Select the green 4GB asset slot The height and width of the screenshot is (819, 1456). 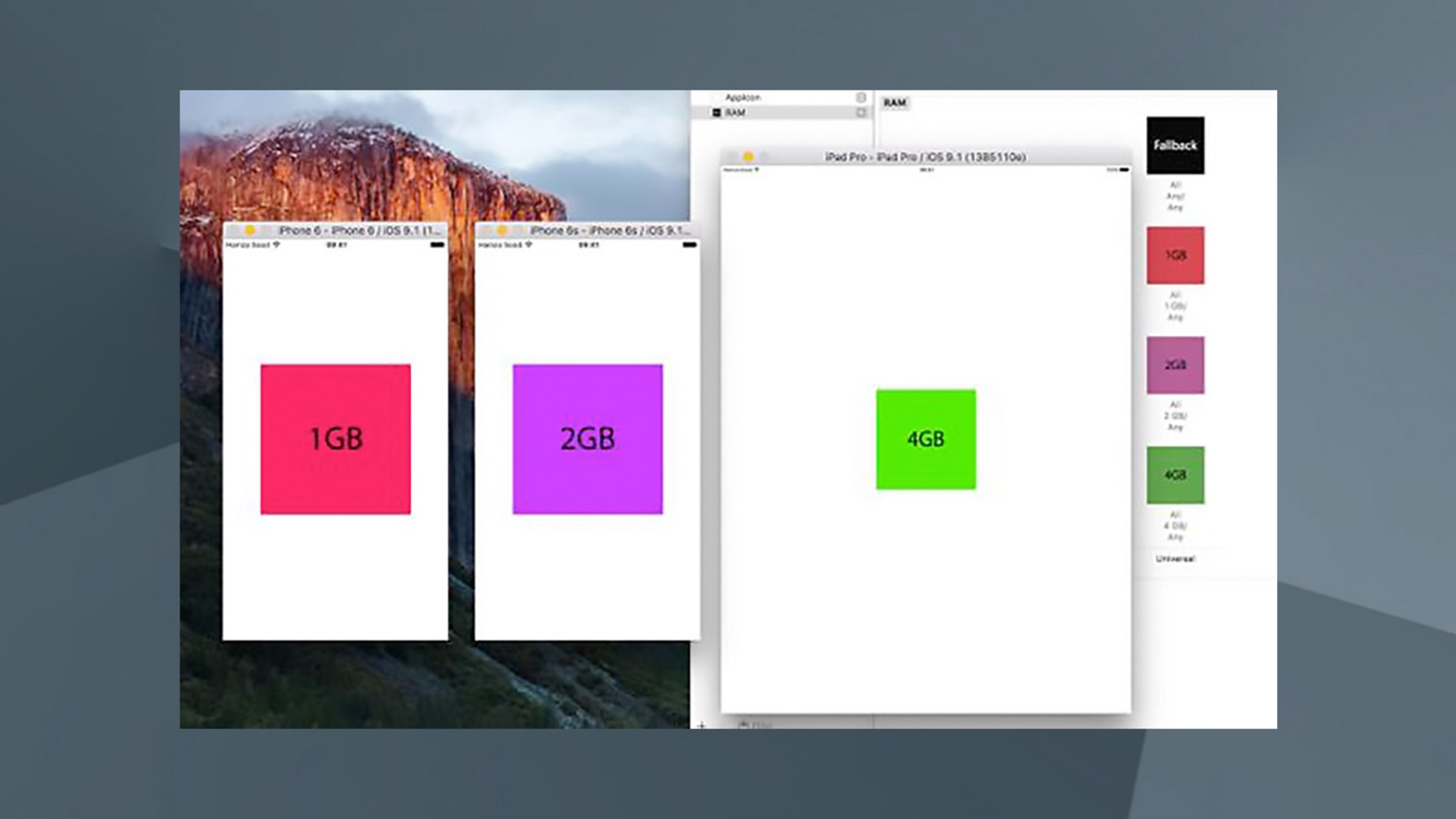coord(1175,475)
